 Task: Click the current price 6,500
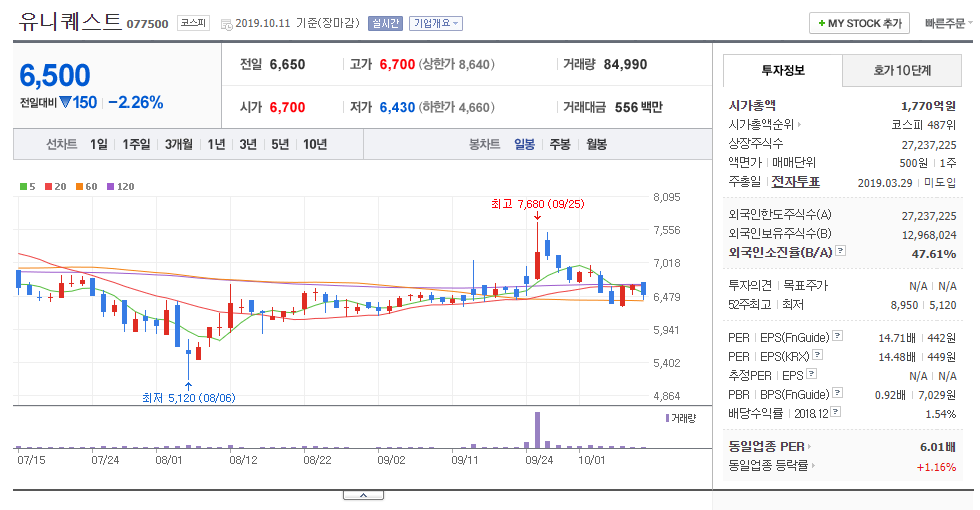click(x=55, y=76)
